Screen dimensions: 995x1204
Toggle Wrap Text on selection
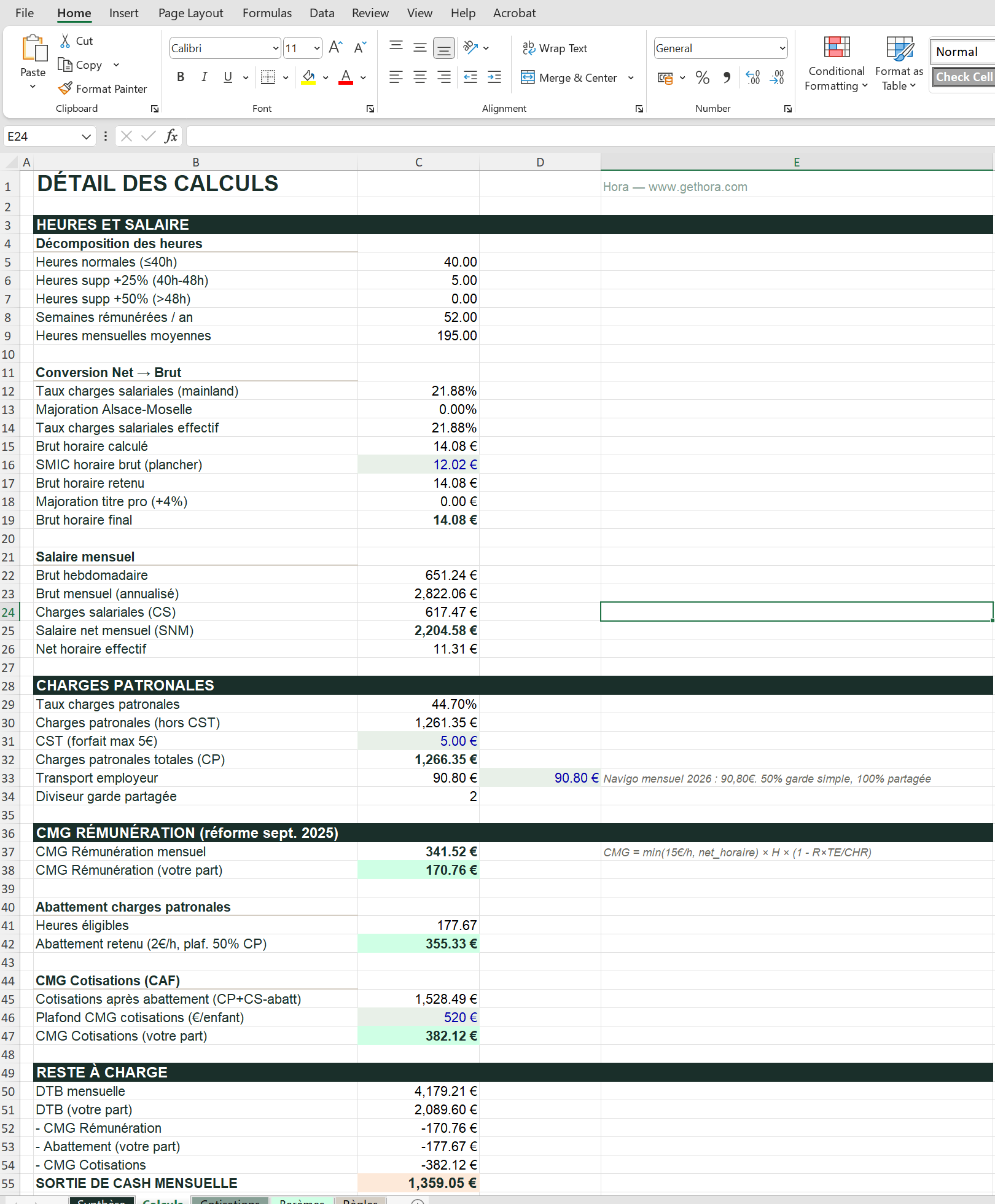pyautogui.click(x=555, y=48)
